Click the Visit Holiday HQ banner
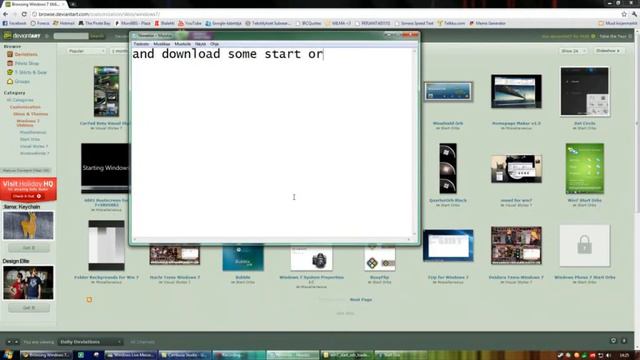The image size is (640, 360). tap(28, 190)
